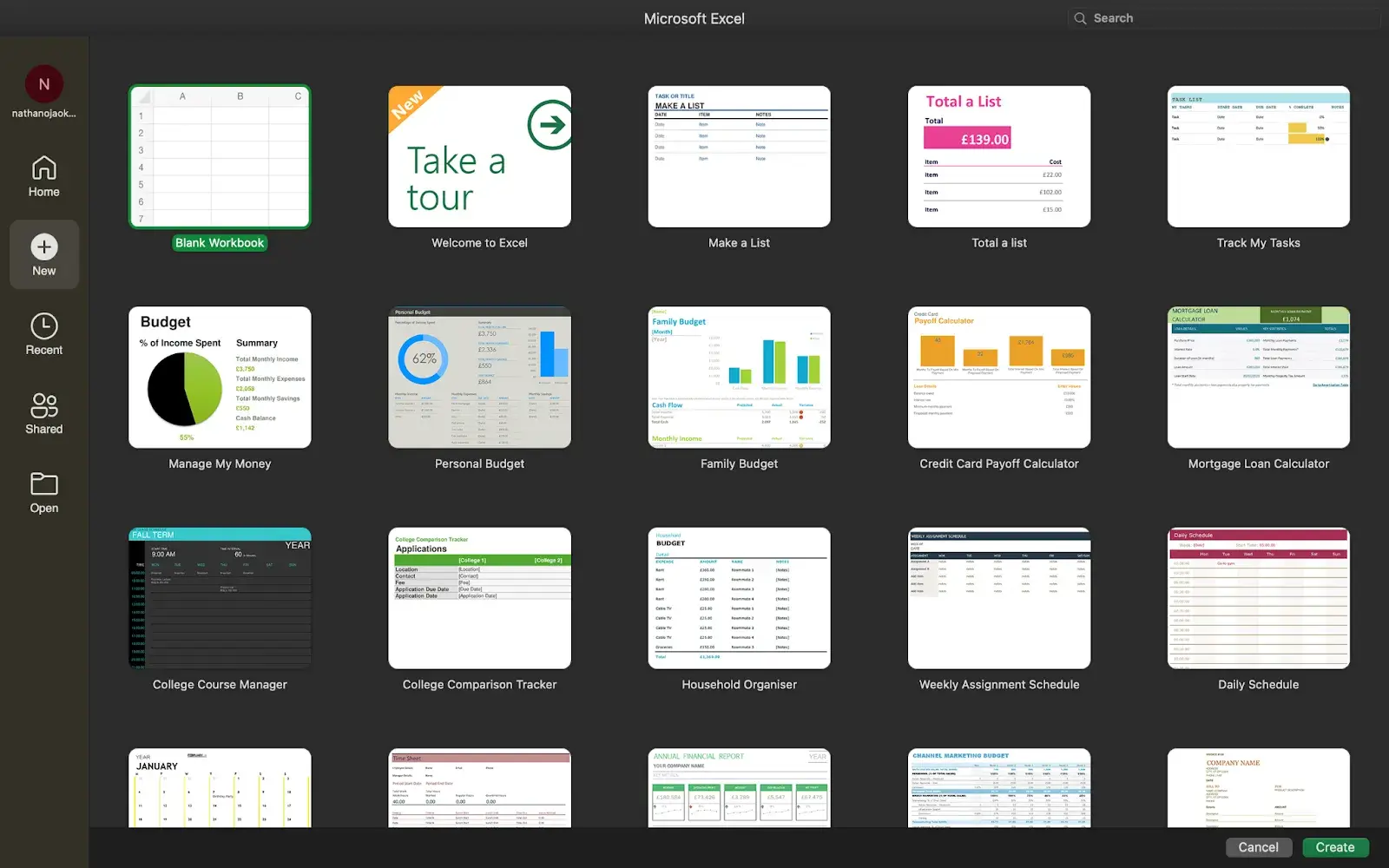Select the Family Budget template

(x=740, y=378)
